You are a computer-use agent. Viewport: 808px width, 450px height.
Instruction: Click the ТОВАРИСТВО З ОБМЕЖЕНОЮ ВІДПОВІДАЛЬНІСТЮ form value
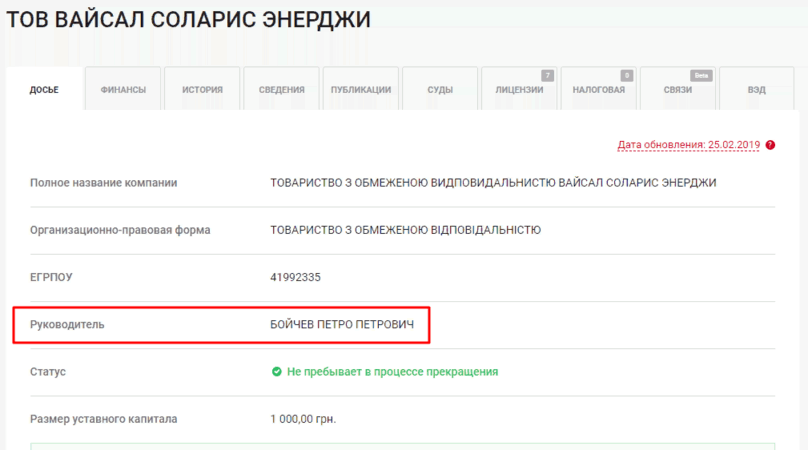click(x=406, y=230)
